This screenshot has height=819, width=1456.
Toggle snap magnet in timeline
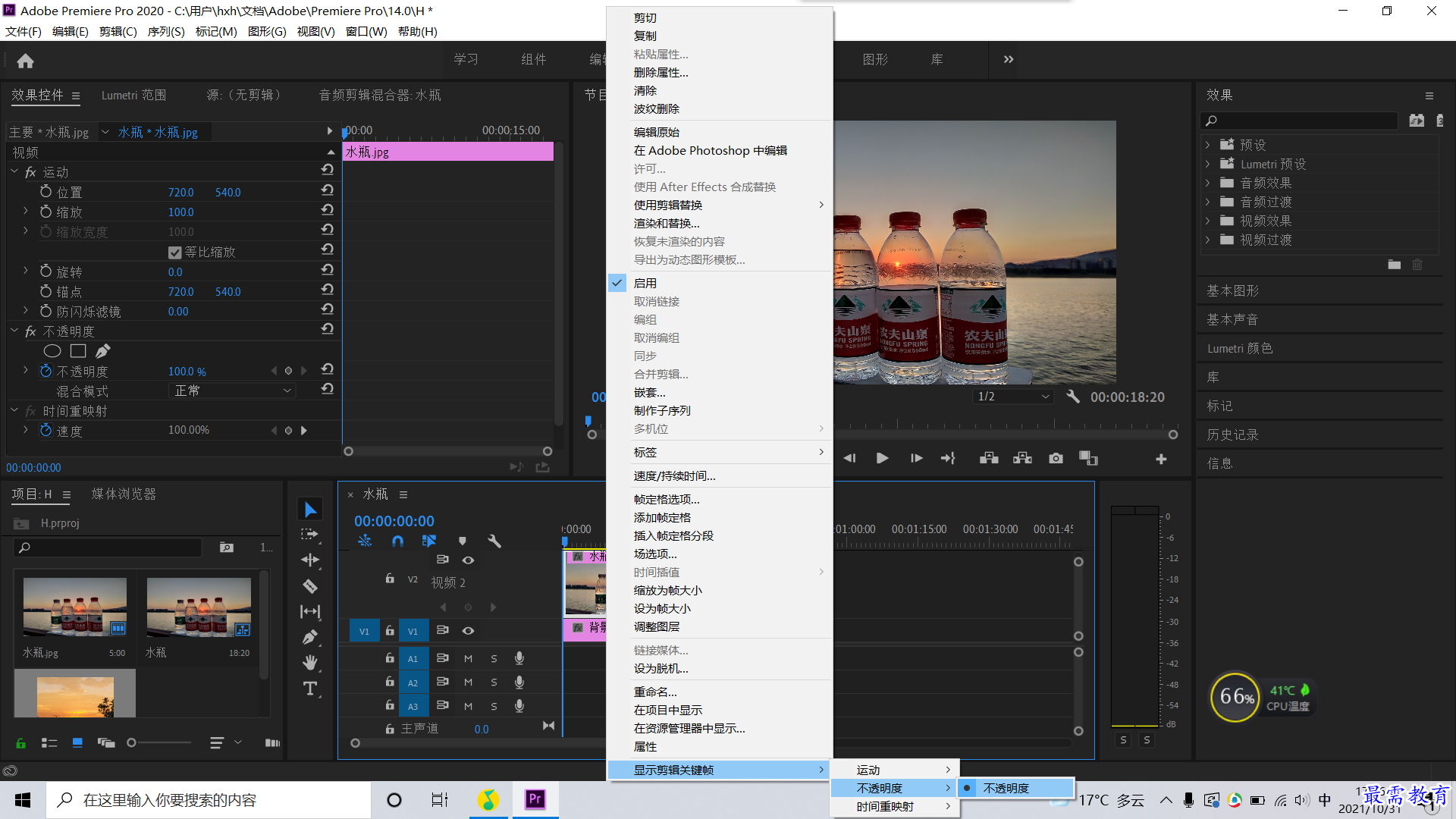tap(397, 541)
